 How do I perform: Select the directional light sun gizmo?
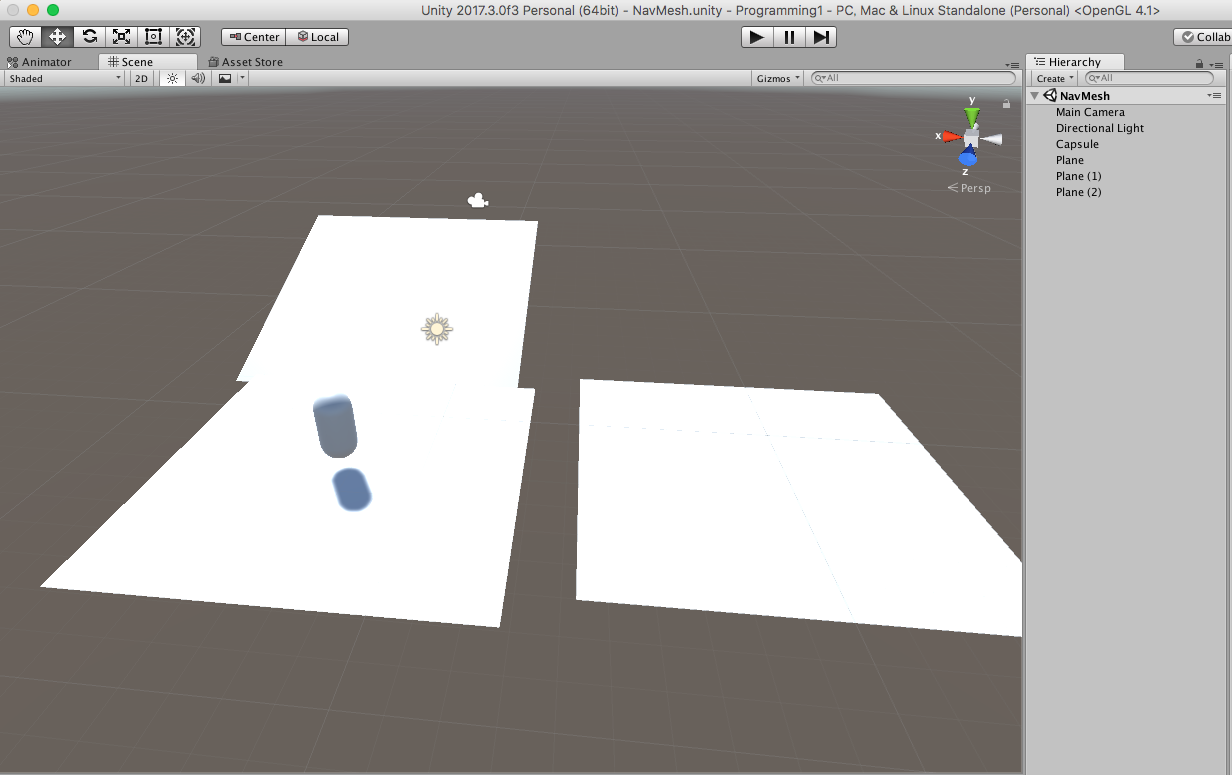[437, 329]
